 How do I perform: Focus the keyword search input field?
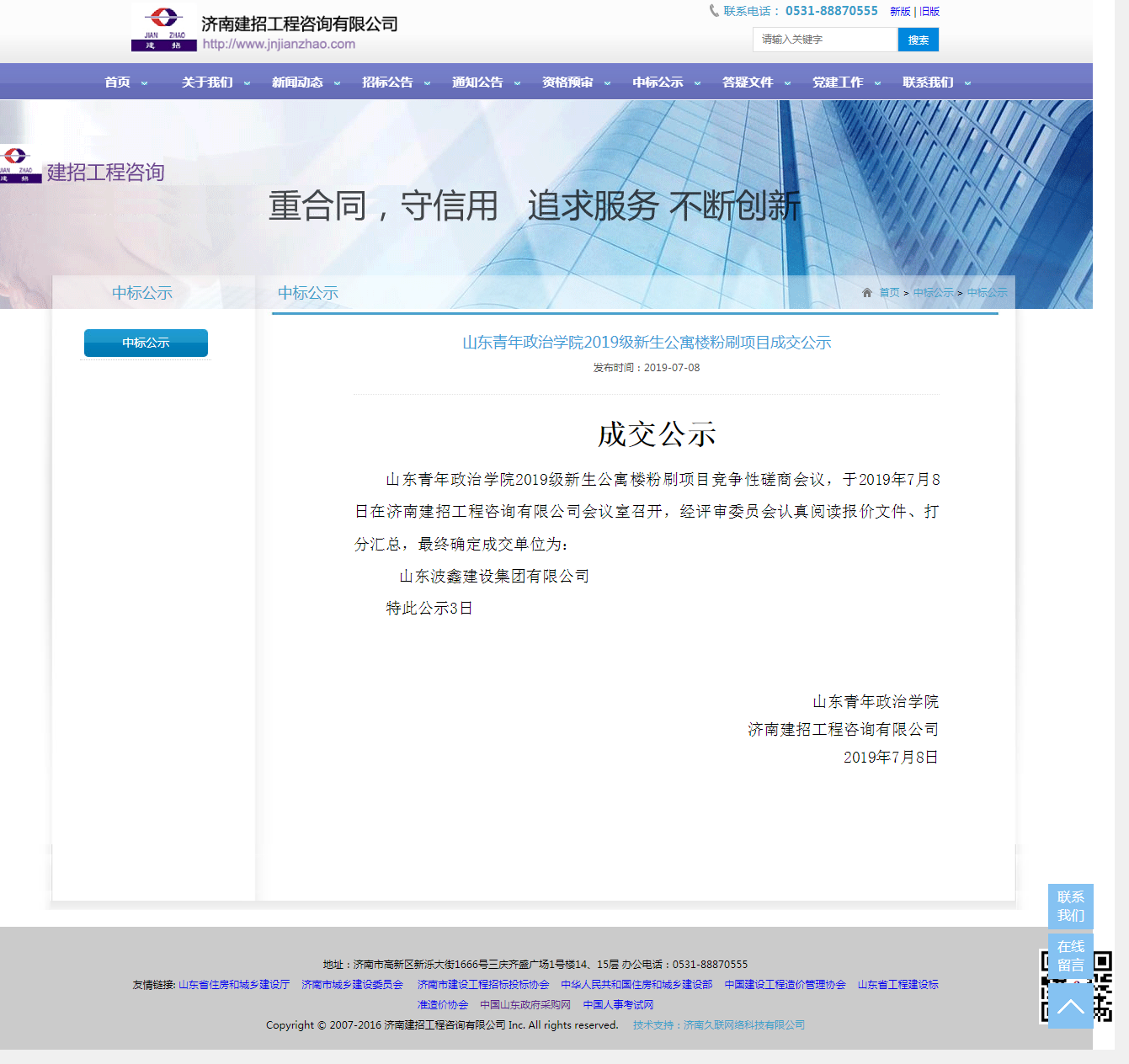click(824, 40)
